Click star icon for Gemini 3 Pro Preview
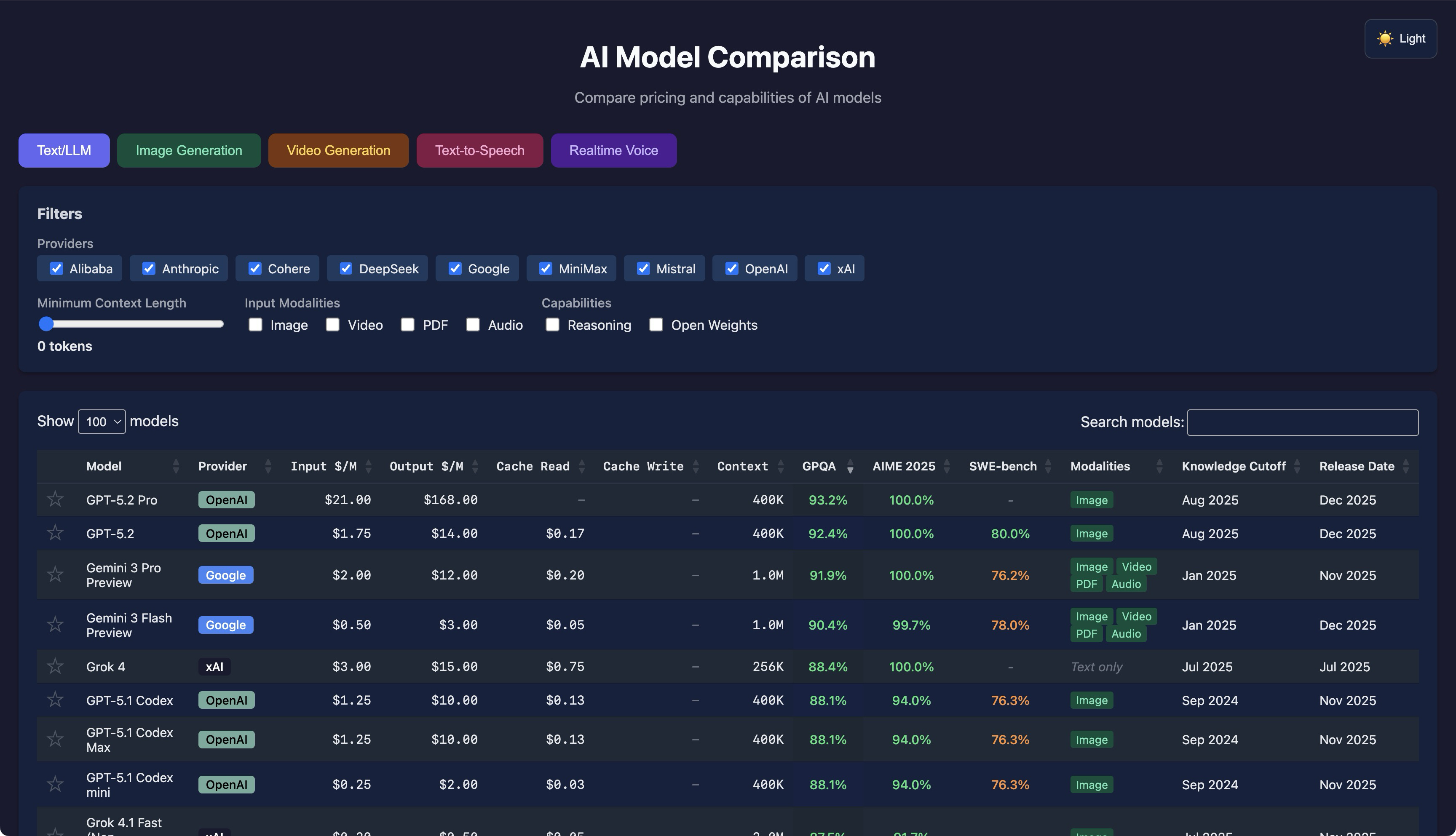1456x836 pixels. pos(55,574)
